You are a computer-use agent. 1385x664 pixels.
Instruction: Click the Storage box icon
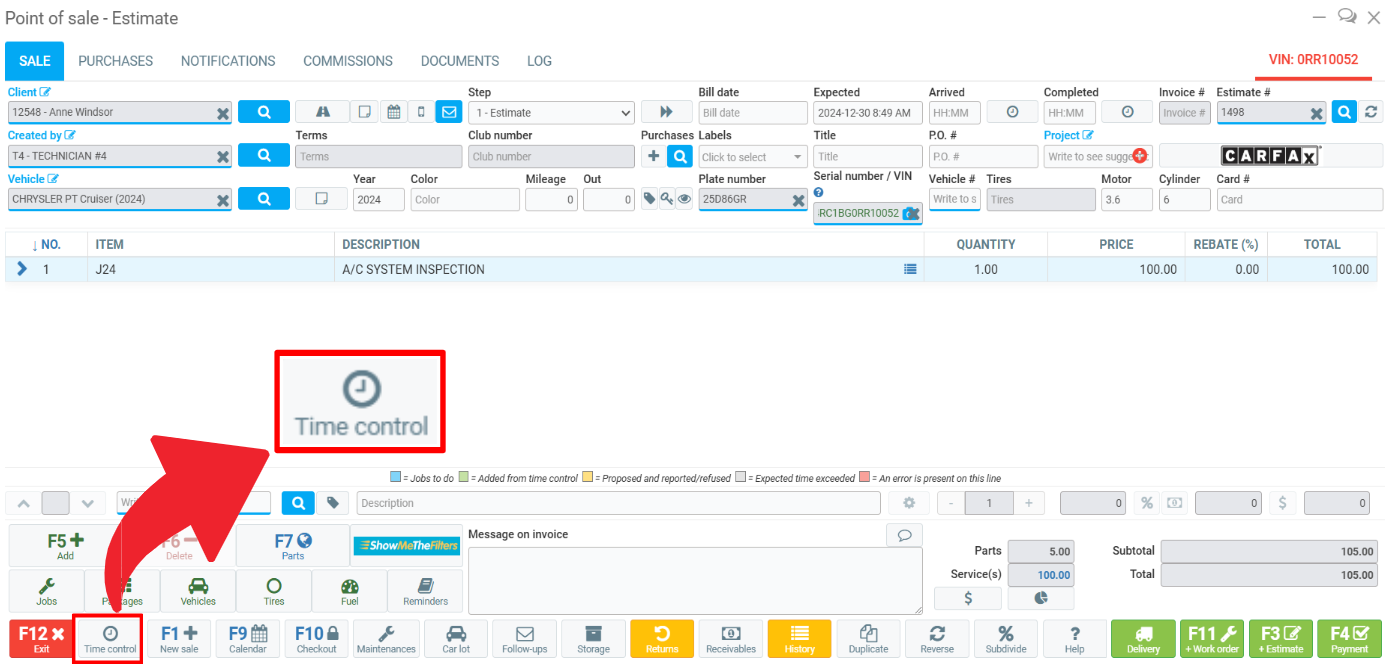click(593, 638)
